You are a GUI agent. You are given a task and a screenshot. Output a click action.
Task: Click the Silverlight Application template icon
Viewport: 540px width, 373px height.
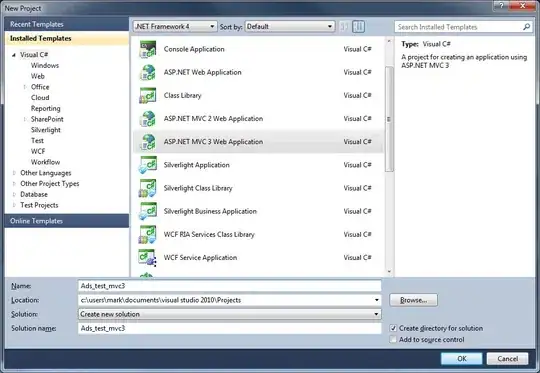point(148,165)
